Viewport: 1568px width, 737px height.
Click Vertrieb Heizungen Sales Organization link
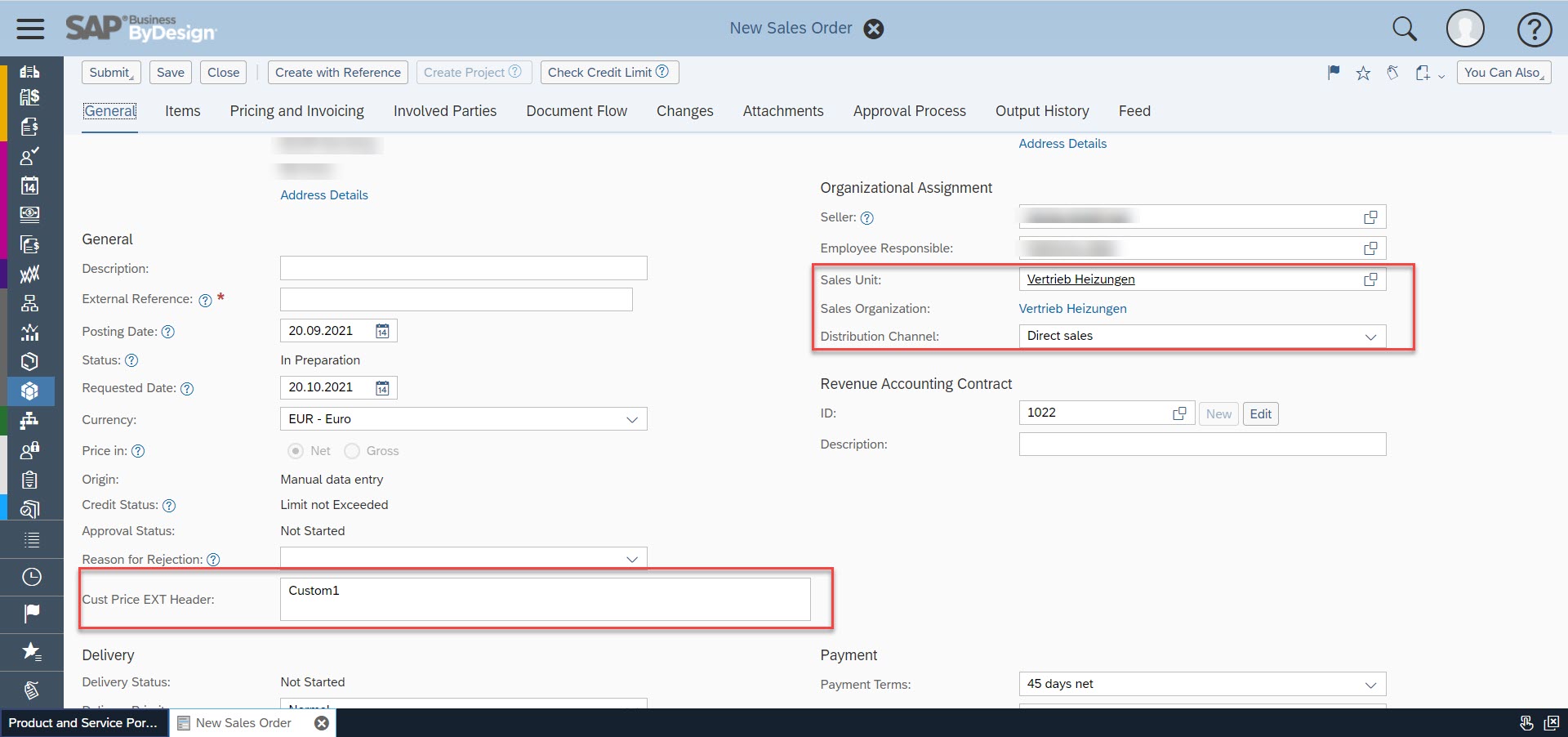[1072, 309]
